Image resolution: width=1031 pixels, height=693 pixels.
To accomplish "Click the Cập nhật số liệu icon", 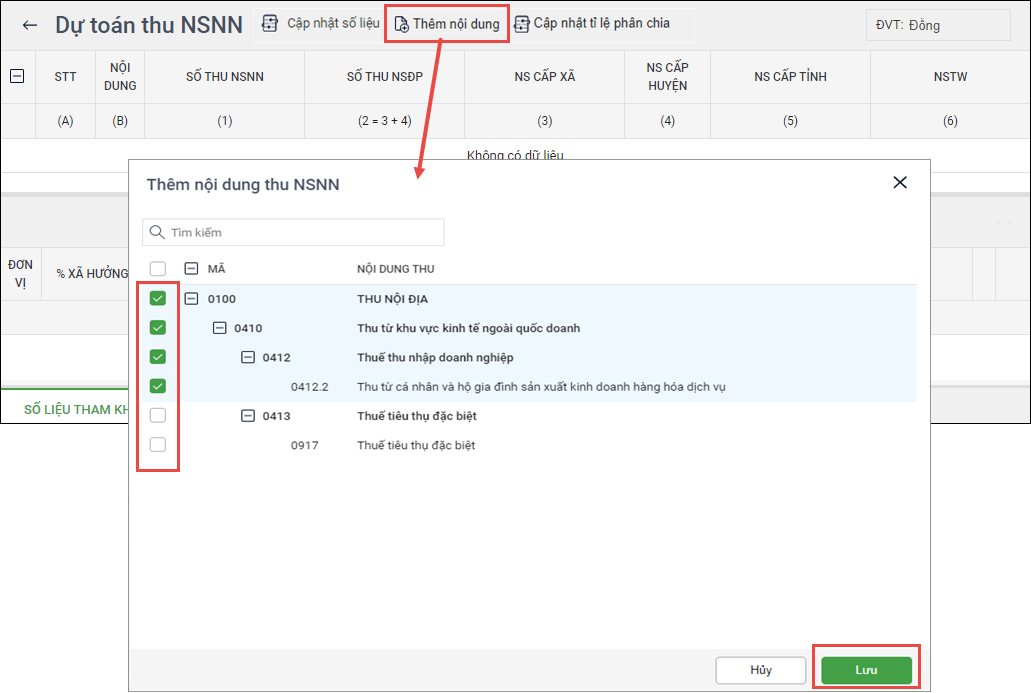I will pos(269,23).
